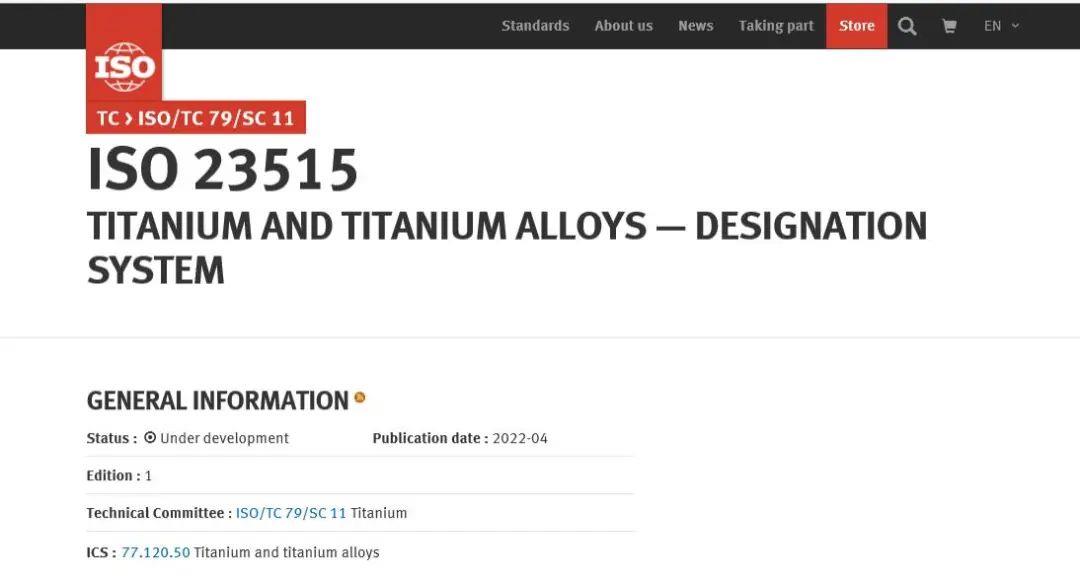The height and width of the screenshot is (580, 1080).
Task: Open search with the magnifier icon
Action: [907, 26]
